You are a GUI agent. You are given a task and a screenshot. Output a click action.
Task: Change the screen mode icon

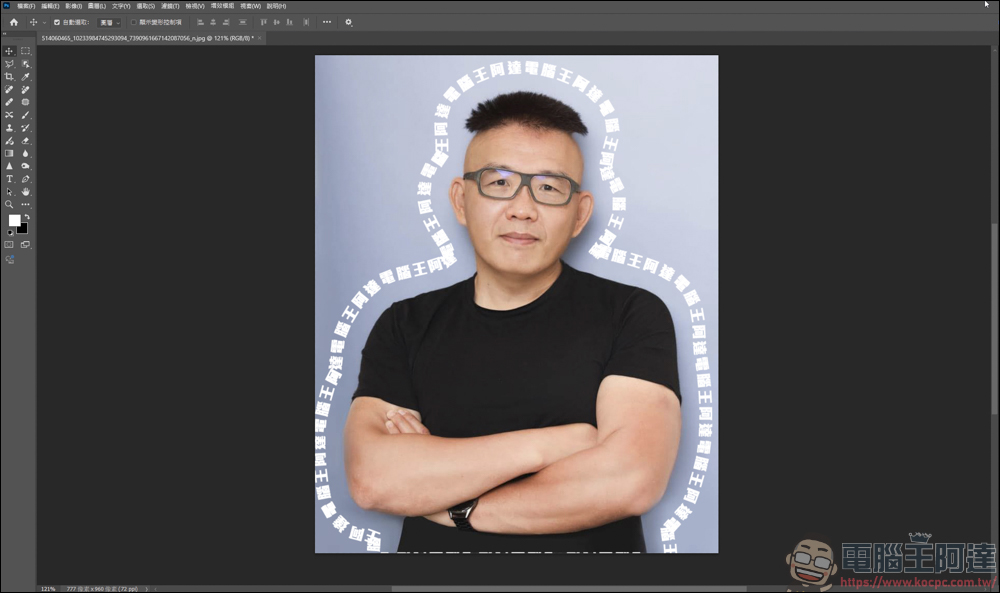click(26, 244)
